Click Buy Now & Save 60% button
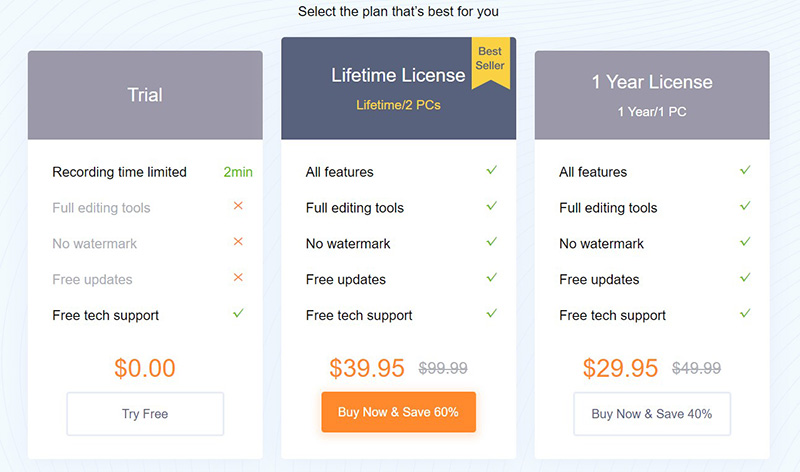Viewport: 800px width, 472px height. (398, 412)
